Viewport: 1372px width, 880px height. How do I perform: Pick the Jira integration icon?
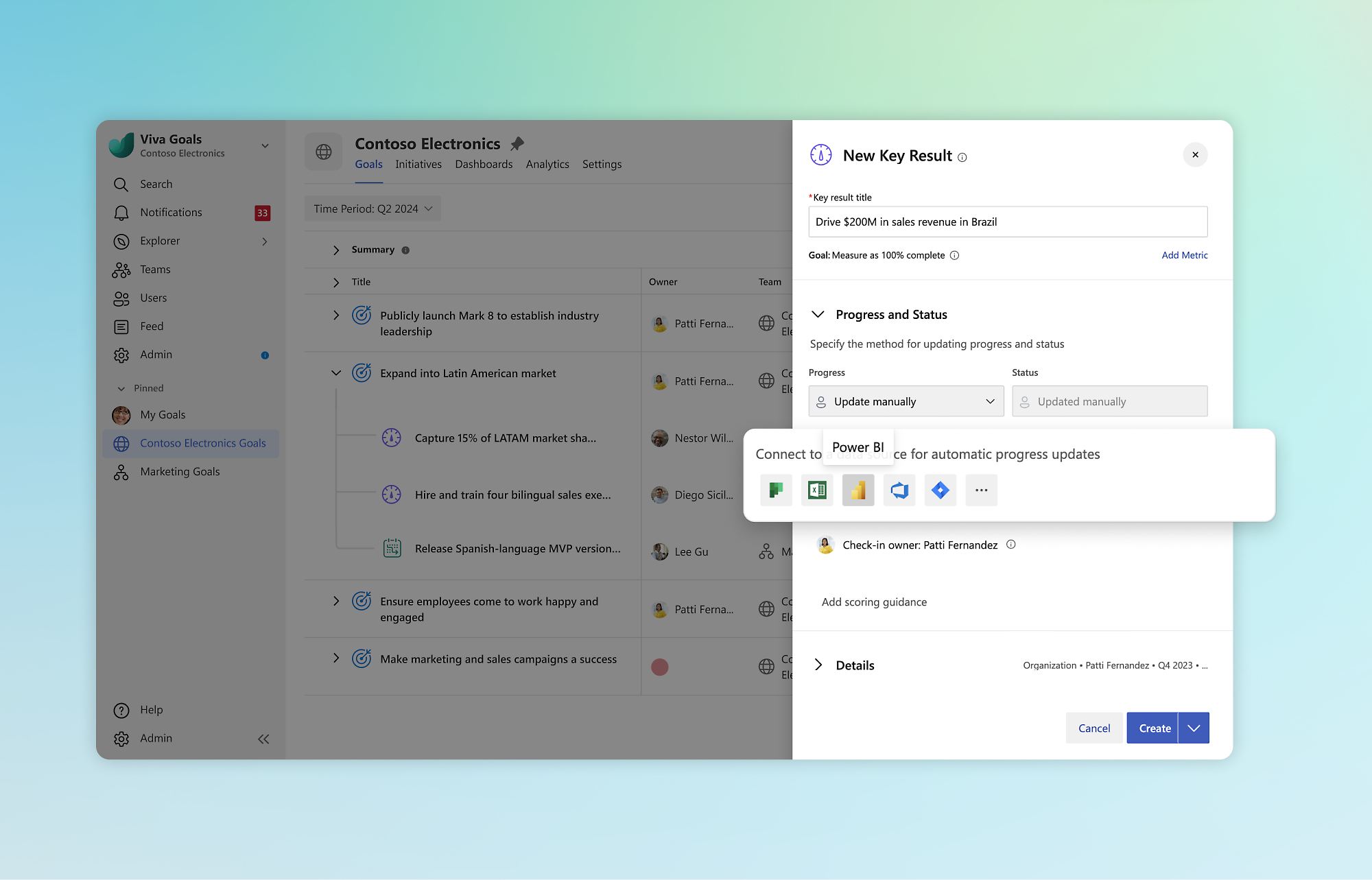[941, 490]
